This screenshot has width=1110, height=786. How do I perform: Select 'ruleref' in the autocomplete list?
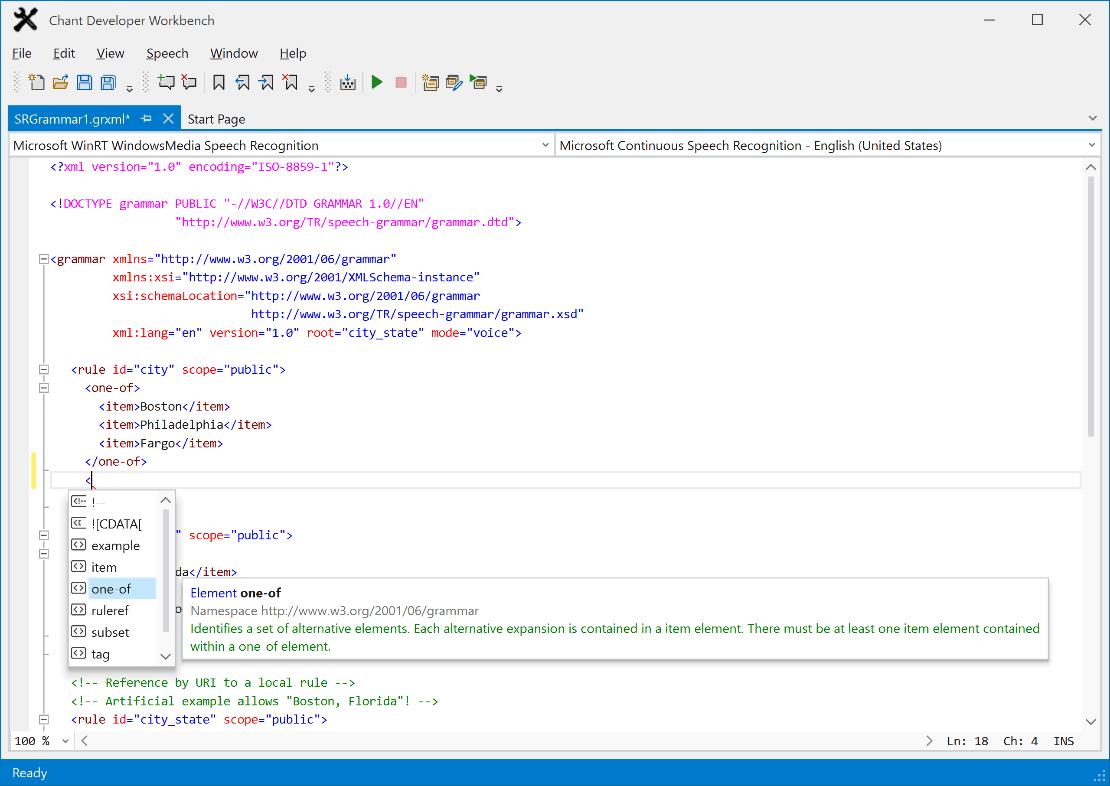[113, 610]
